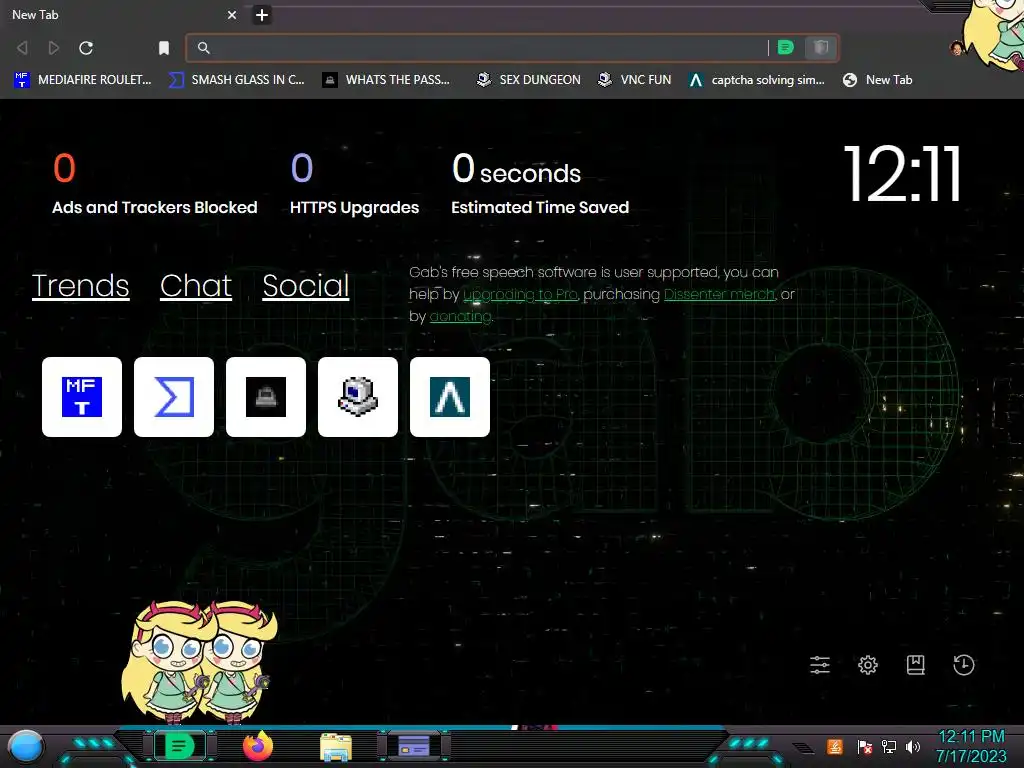The width and height of the screenshot is (1024, 768).
Task: Open the VNC FUN bookmark
Action: pyautogui.click(x=635, y=80)
